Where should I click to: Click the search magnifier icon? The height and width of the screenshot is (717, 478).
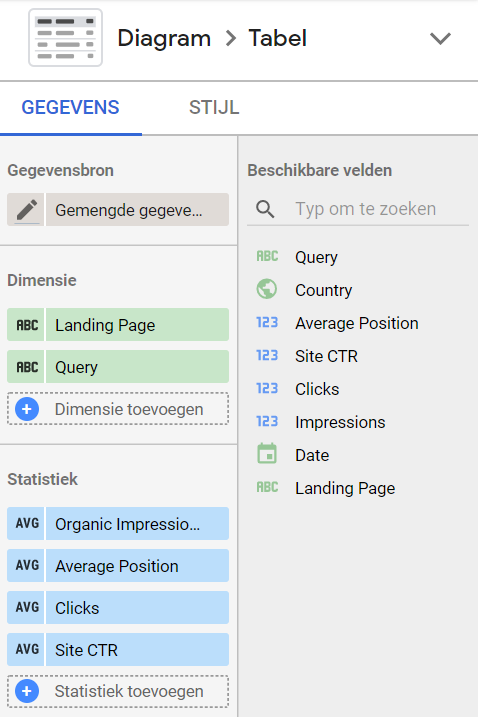265,209
